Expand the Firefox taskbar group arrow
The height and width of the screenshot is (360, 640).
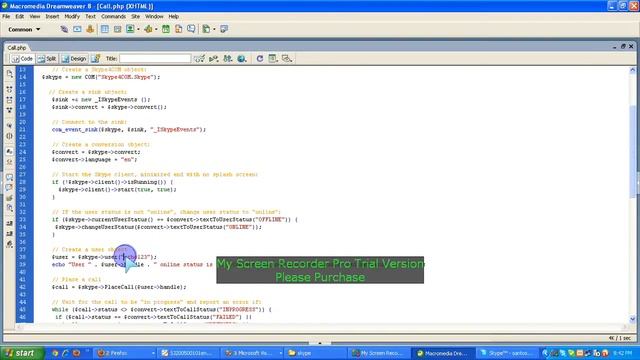click(153, 353)
